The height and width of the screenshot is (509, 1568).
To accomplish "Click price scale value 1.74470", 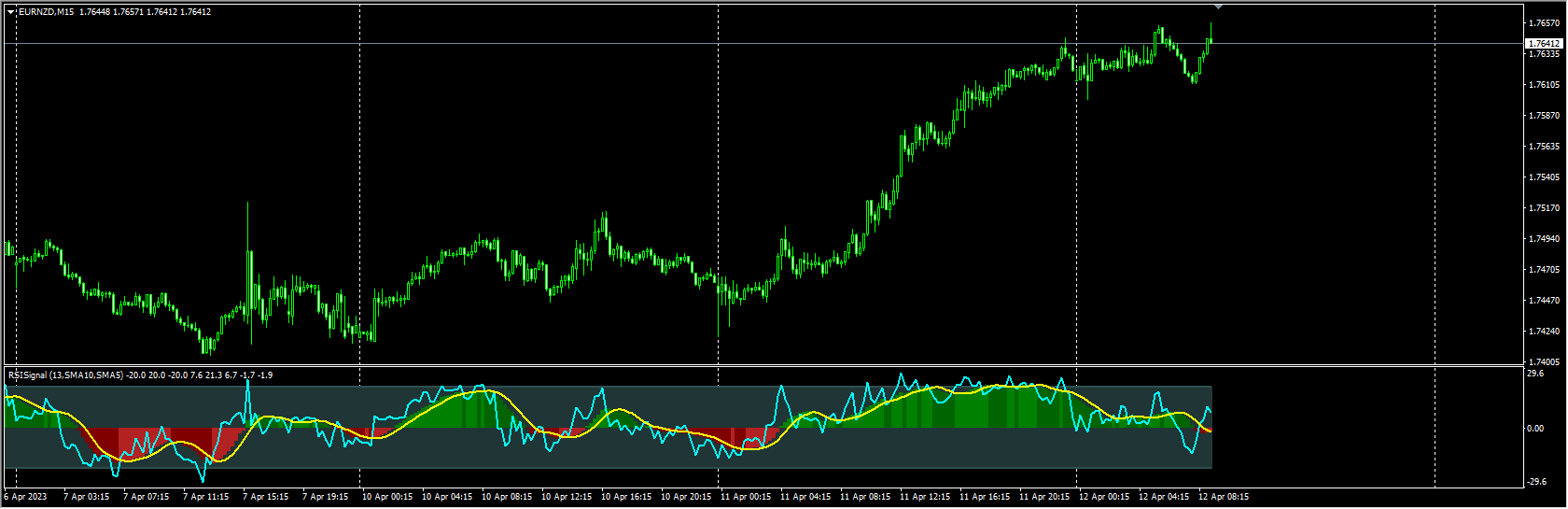I will (1544, 301).
